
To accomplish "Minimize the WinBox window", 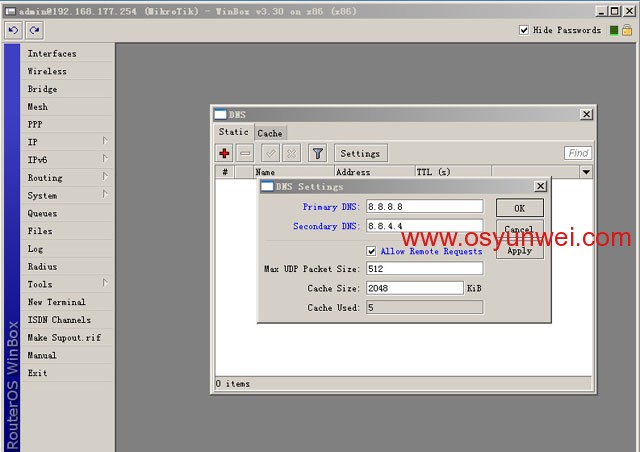I will (x=601, y=11).
